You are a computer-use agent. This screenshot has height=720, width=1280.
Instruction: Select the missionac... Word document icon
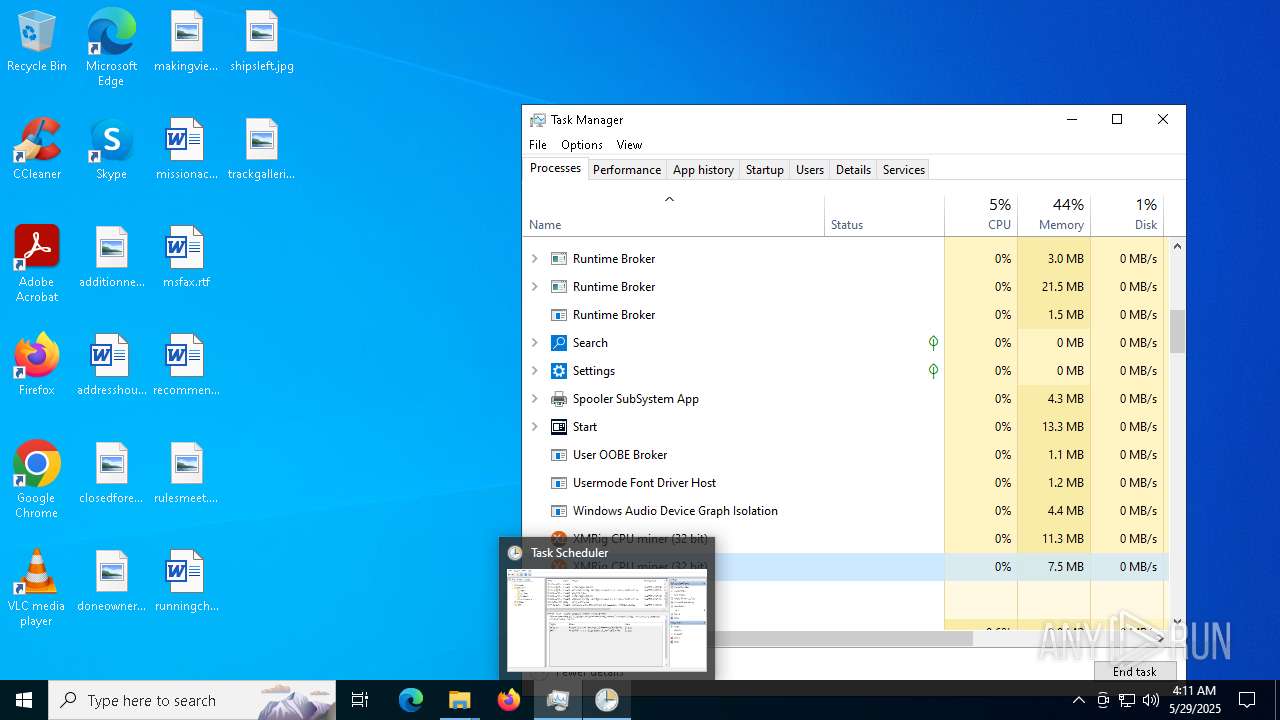(x=186, y=150)
